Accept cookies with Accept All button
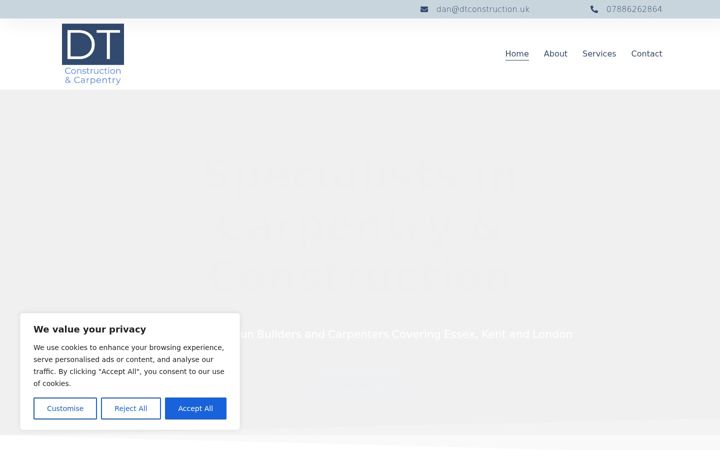 coord(196,408)
